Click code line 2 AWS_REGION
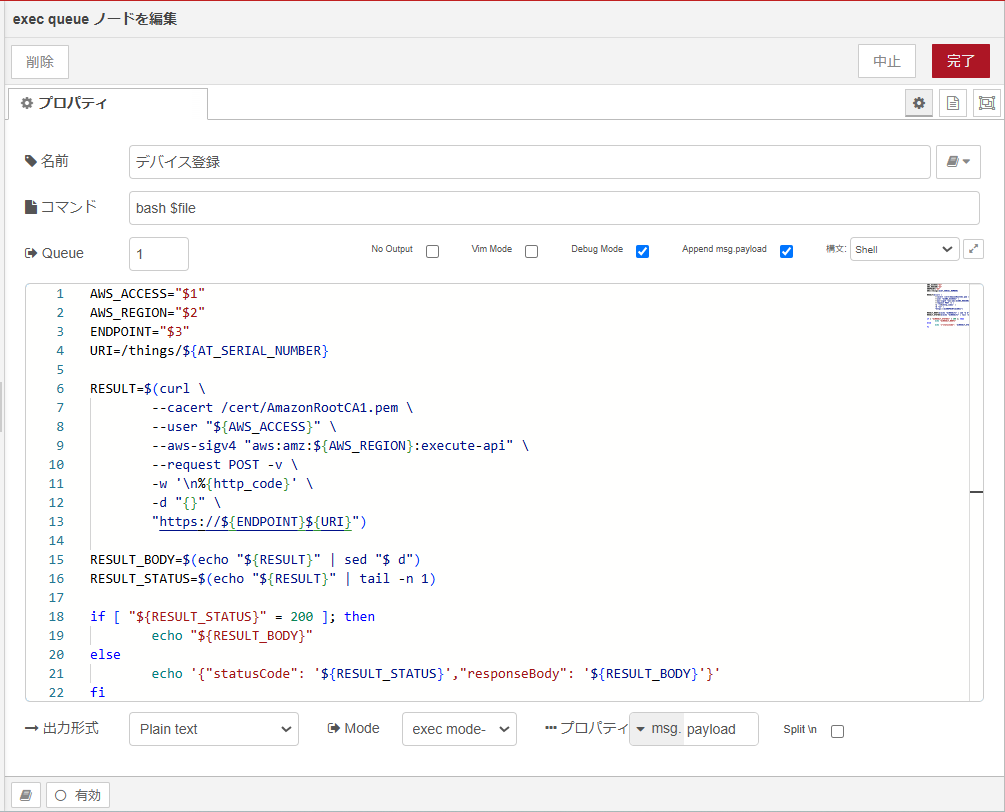This screenshot has height=812, width=1005. tap(147, 313)
